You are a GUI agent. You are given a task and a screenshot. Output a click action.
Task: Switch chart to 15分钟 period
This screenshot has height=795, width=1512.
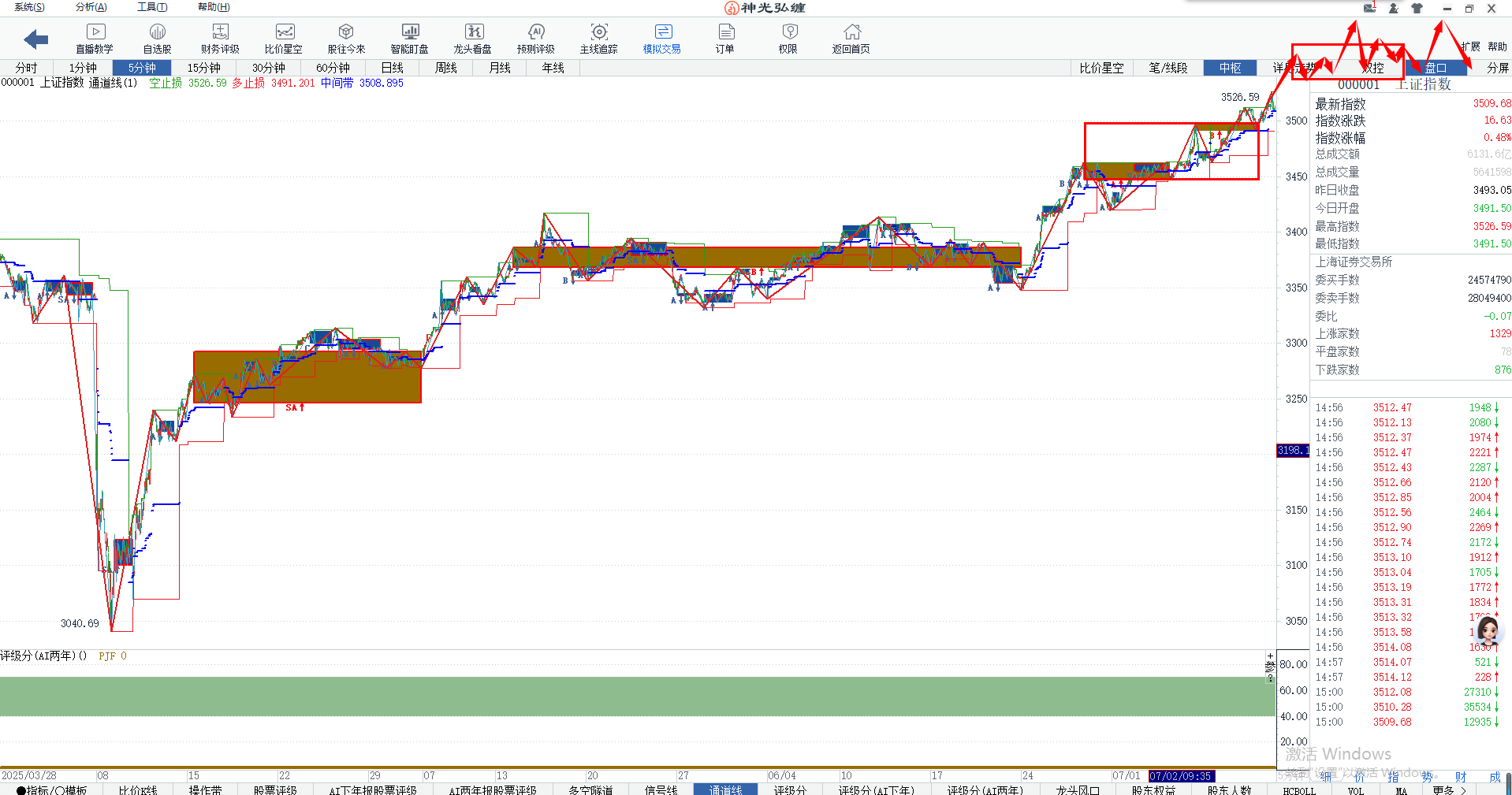click(203, 68)
